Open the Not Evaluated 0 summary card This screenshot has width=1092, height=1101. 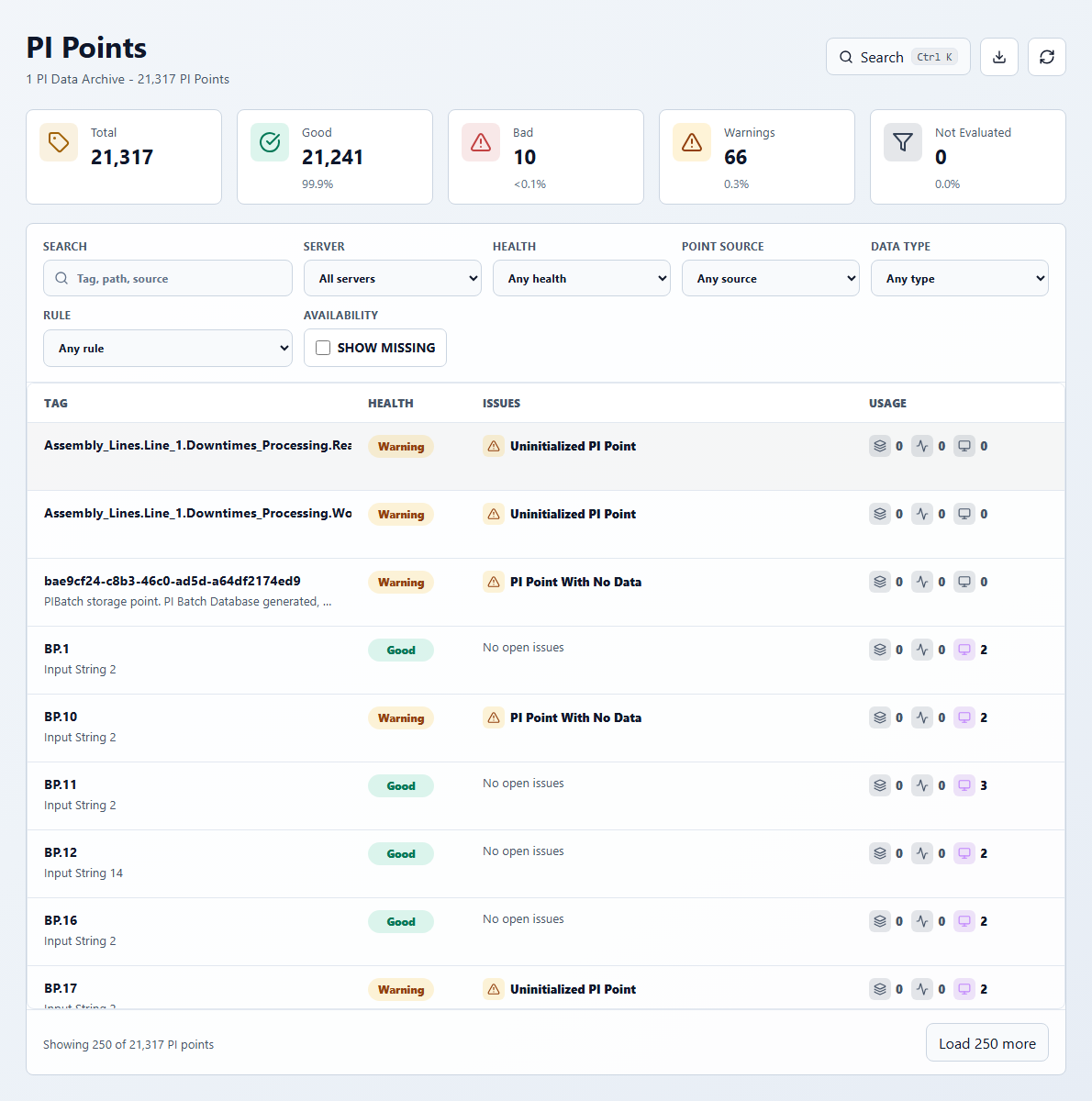coord(968,157)
